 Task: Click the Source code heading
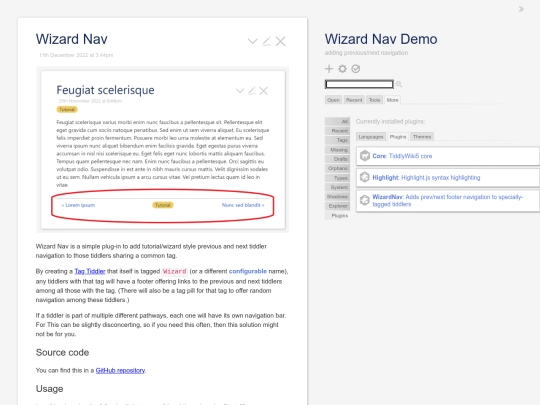[62, 353]
